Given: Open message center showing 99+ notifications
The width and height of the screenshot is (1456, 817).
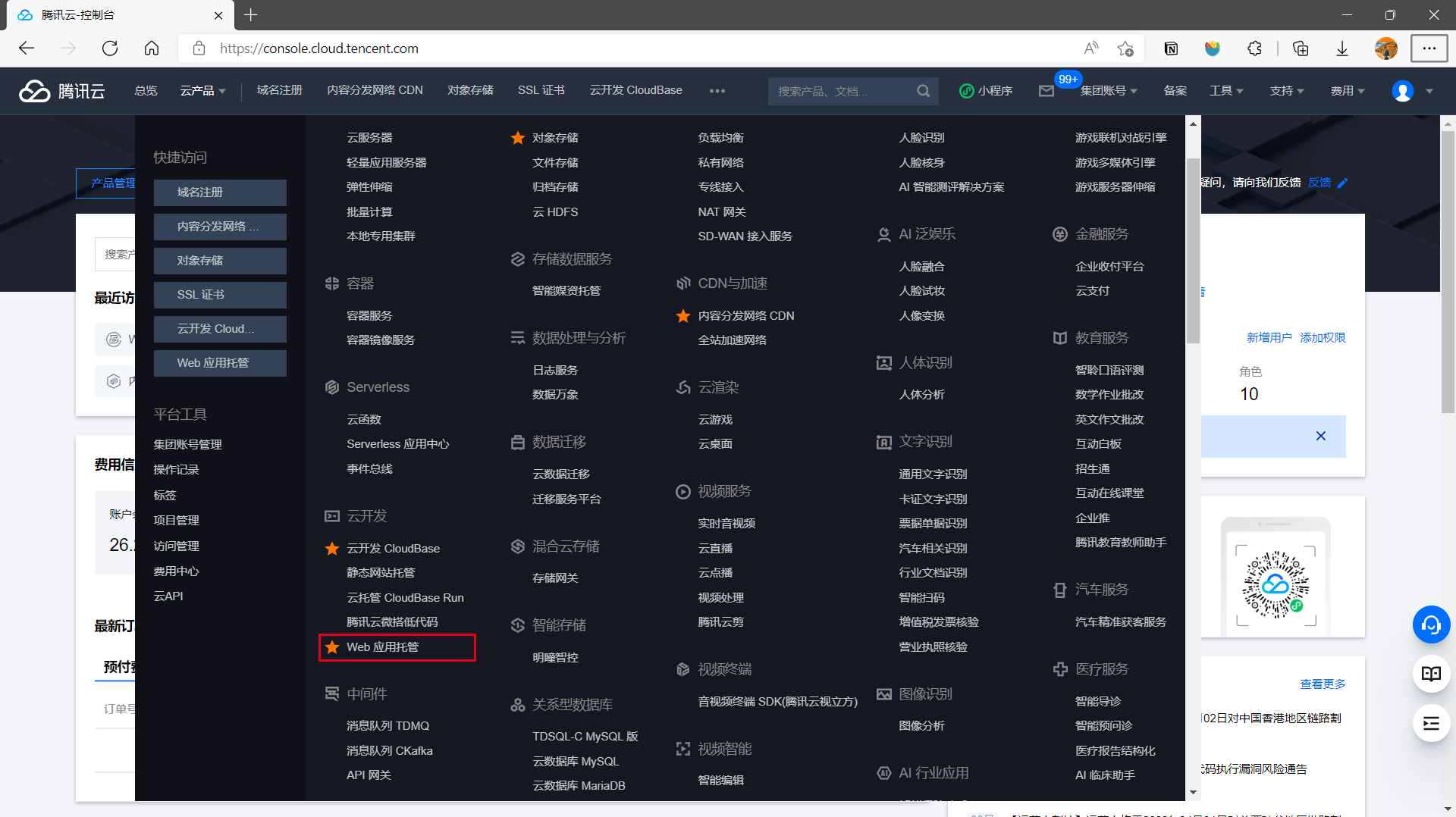Looking at the screenshot, I should [1046, 91].
